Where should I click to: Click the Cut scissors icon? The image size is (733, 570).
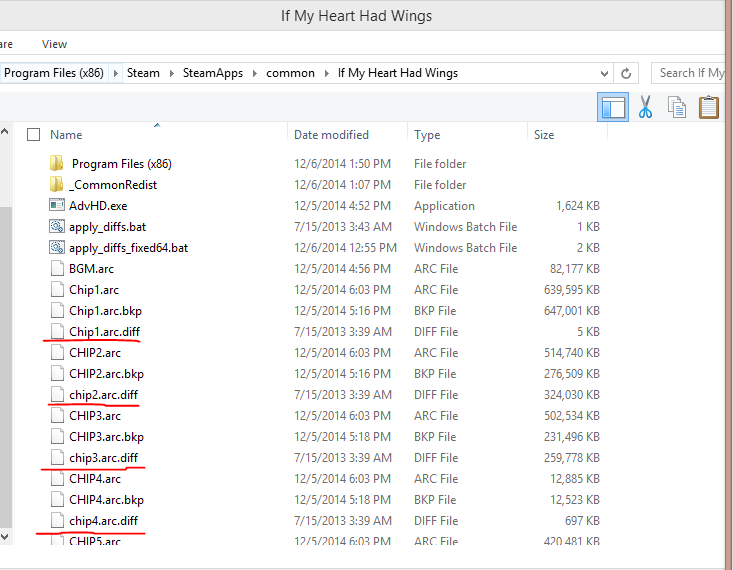(645, 107)
